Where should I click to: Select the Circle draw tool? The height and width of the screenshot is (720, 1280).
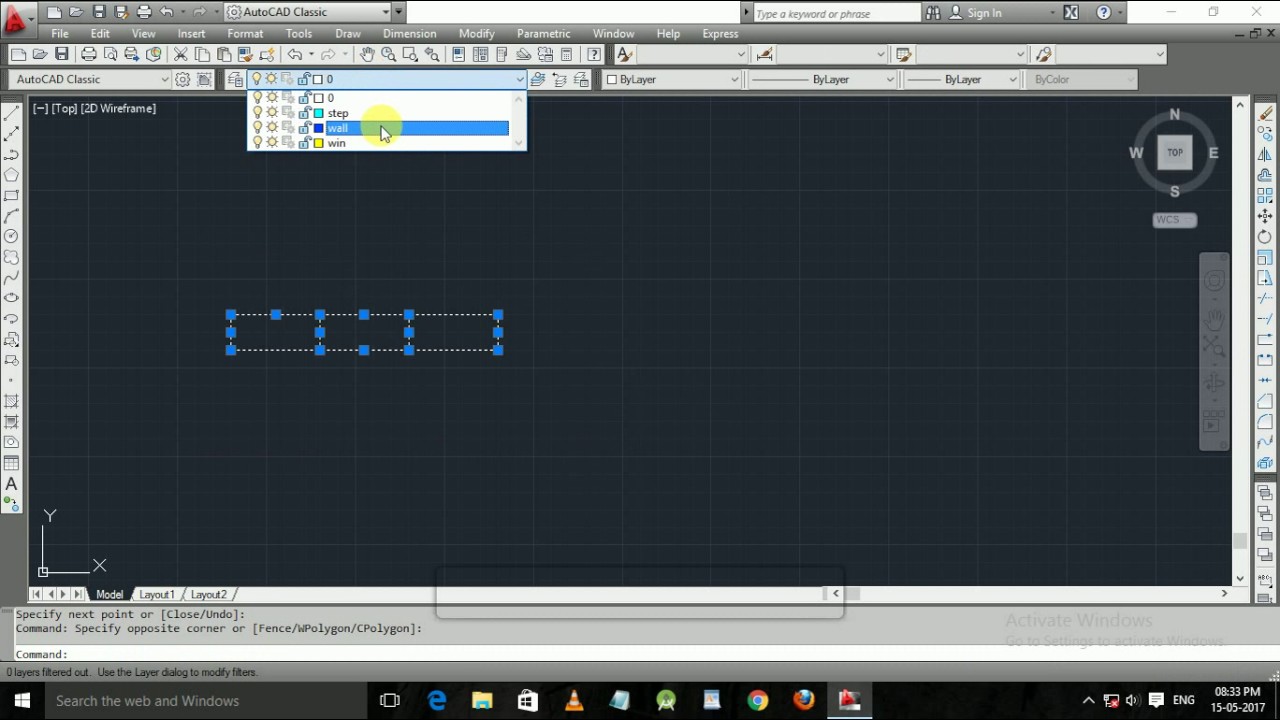(11, 236)
